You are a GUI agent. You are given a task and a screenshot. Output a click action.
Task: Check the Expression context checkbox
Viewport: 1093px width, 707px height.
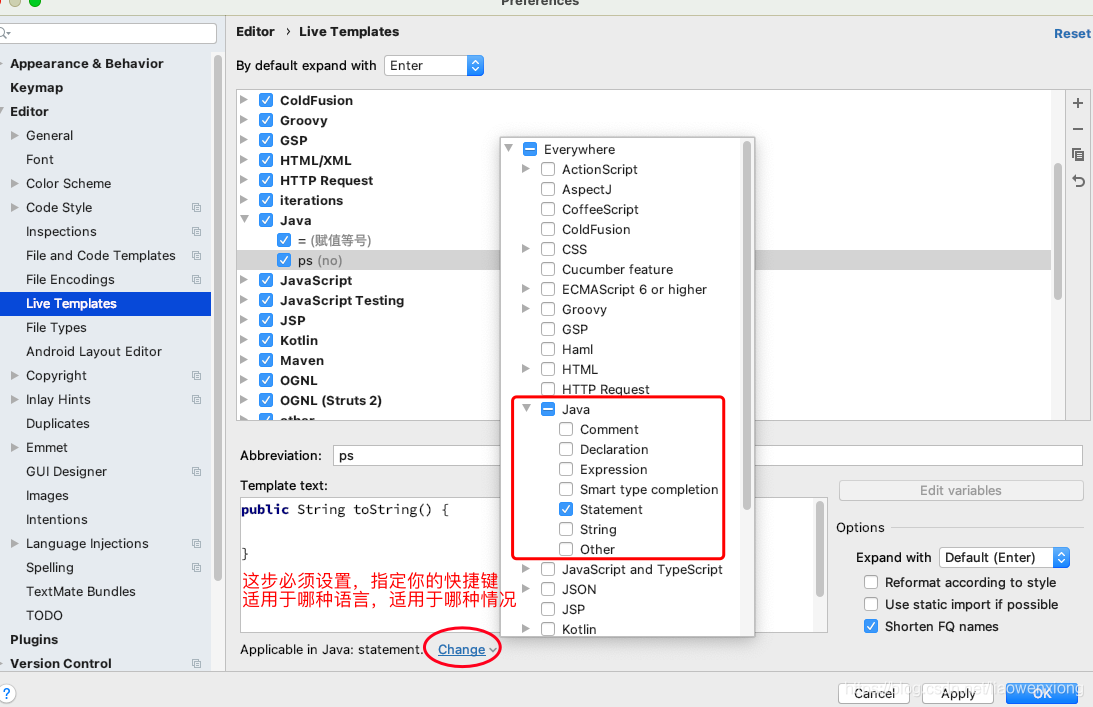pyautogui.click(x=566, y=469)
